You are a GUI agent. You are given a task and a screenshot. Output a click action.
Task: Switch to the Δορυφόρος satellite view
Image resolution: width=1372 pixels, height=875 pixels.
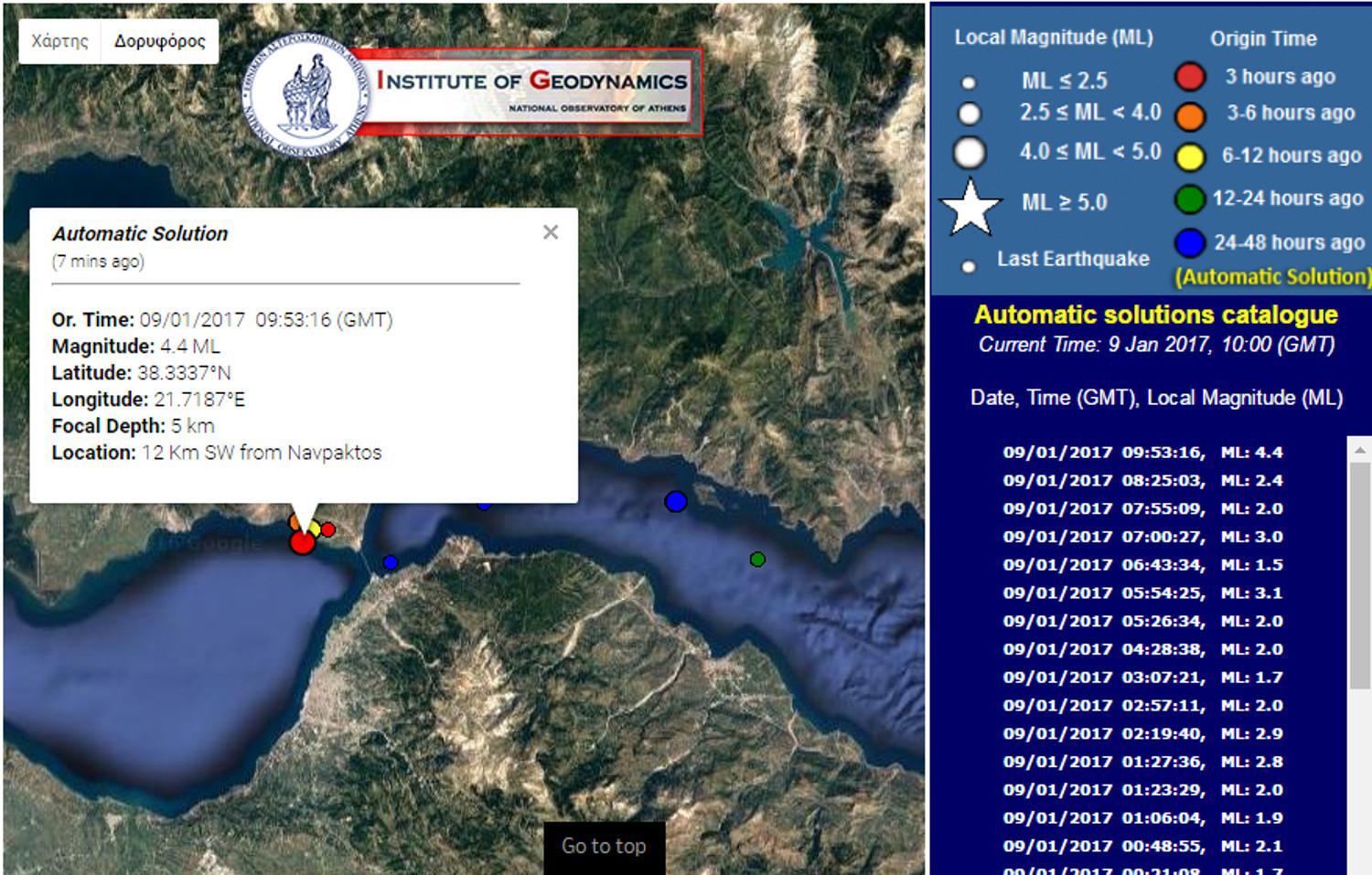[159, 41]
